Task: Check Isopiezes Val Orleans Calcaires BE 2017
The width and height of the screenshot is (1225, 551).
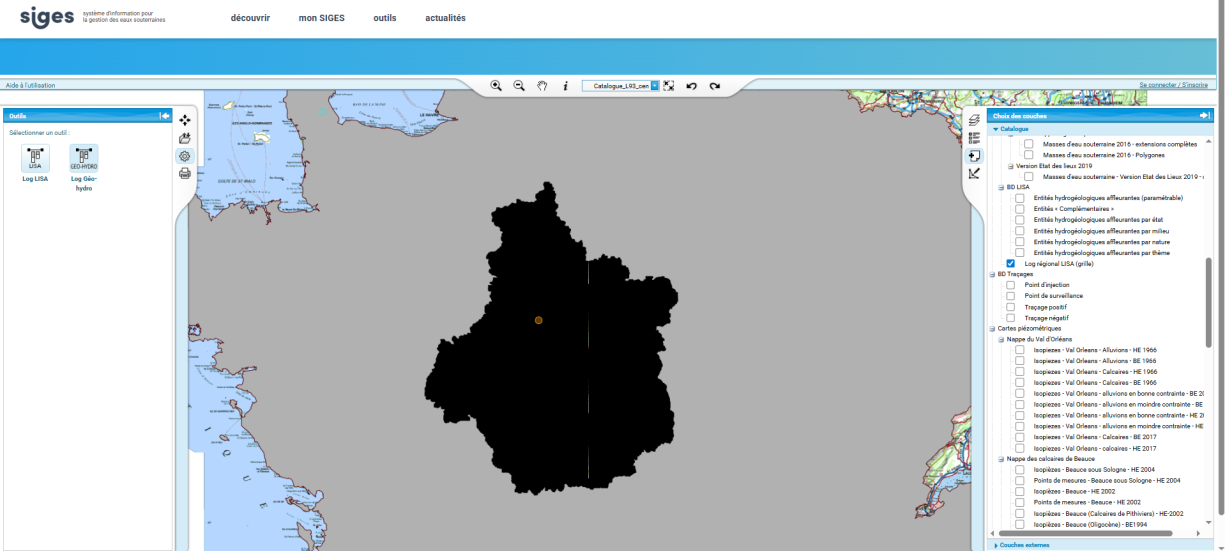Action: (x=1020, y=437)
